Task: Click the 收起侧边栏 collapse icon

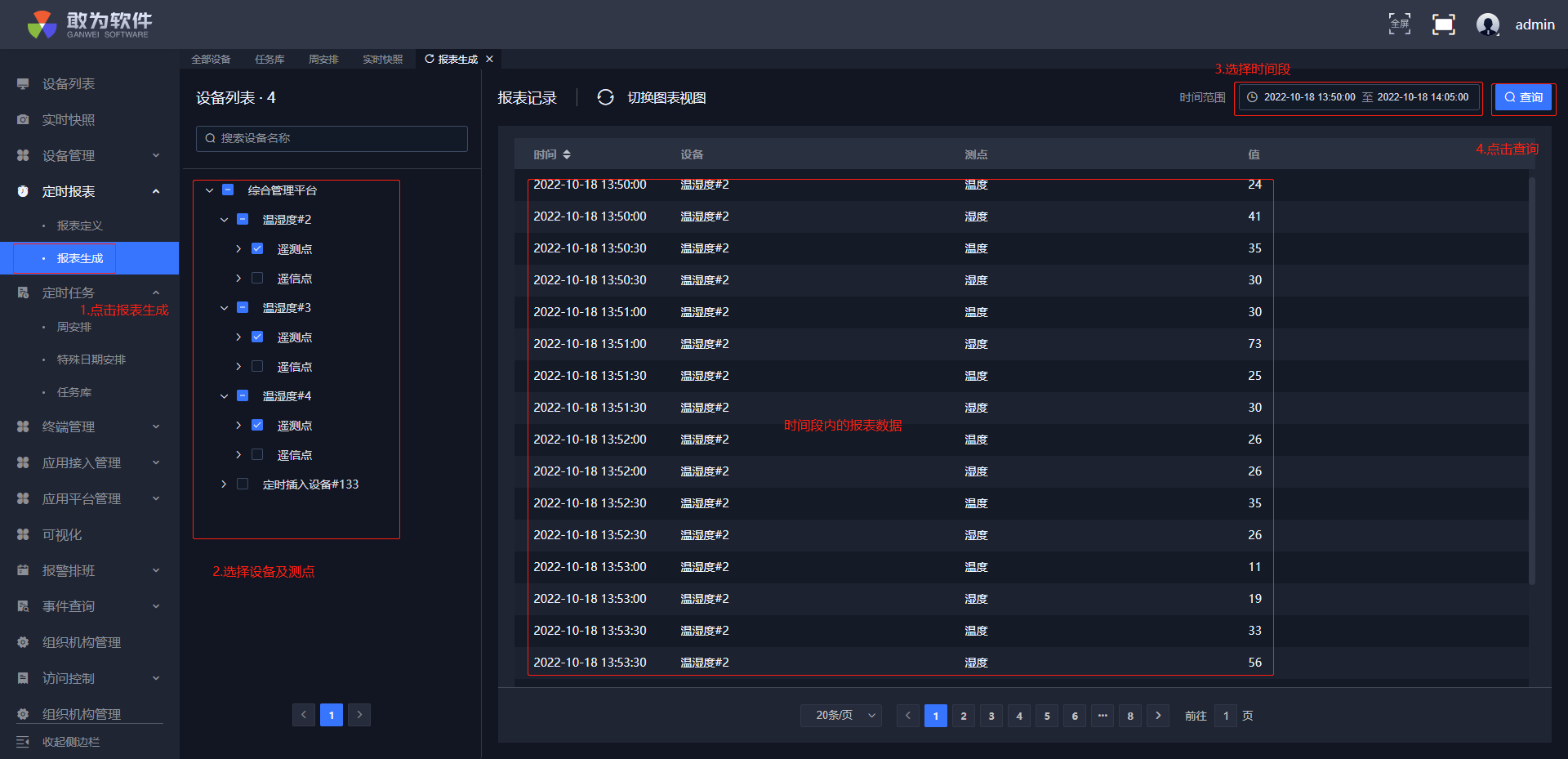Action: click(23, 742)
